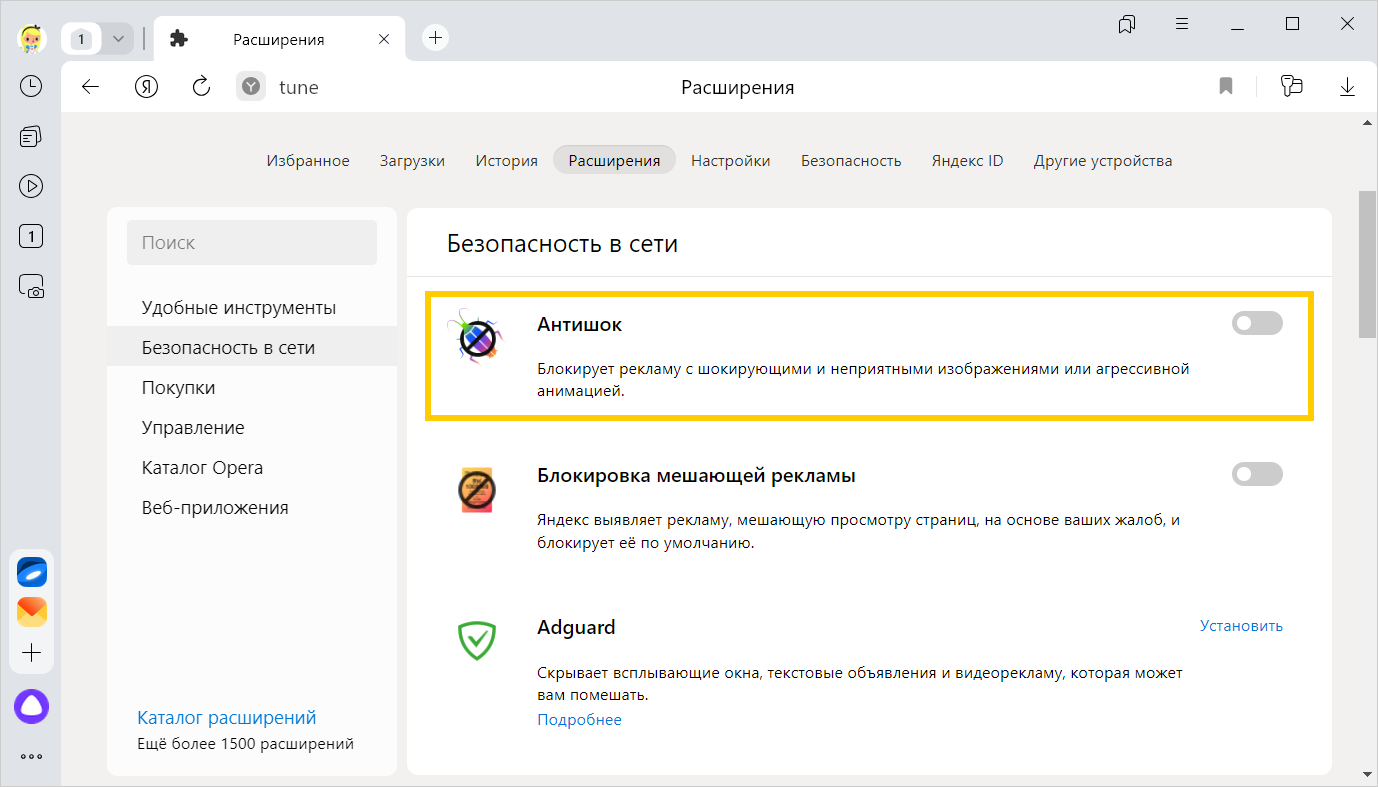Click the Adguard extension title
Screen dimensions: 1378x787
[x=576, y=628]
